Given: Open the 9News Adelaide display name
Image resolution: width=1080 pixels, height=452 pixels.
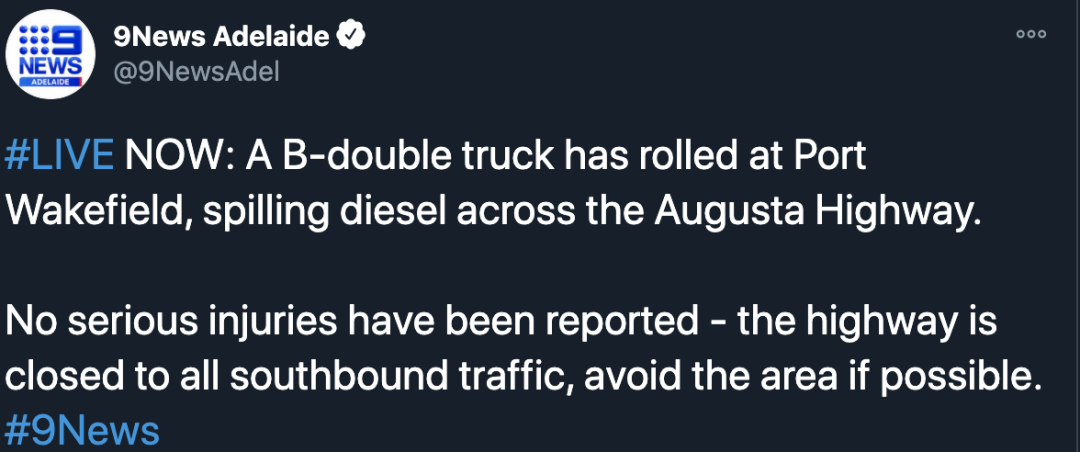Looking at the screenshot, I should click(222, 38).
